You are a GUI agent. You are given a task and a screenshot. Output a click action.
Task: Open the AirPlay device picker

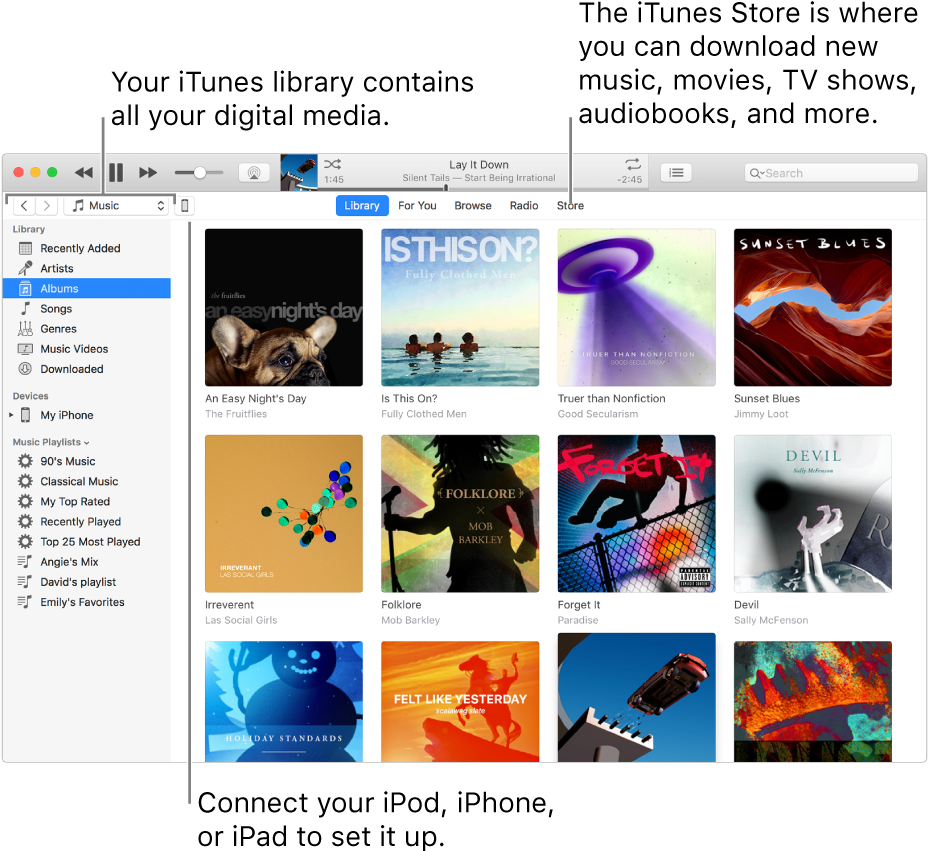pyautogui.click(x=254, y=172)
